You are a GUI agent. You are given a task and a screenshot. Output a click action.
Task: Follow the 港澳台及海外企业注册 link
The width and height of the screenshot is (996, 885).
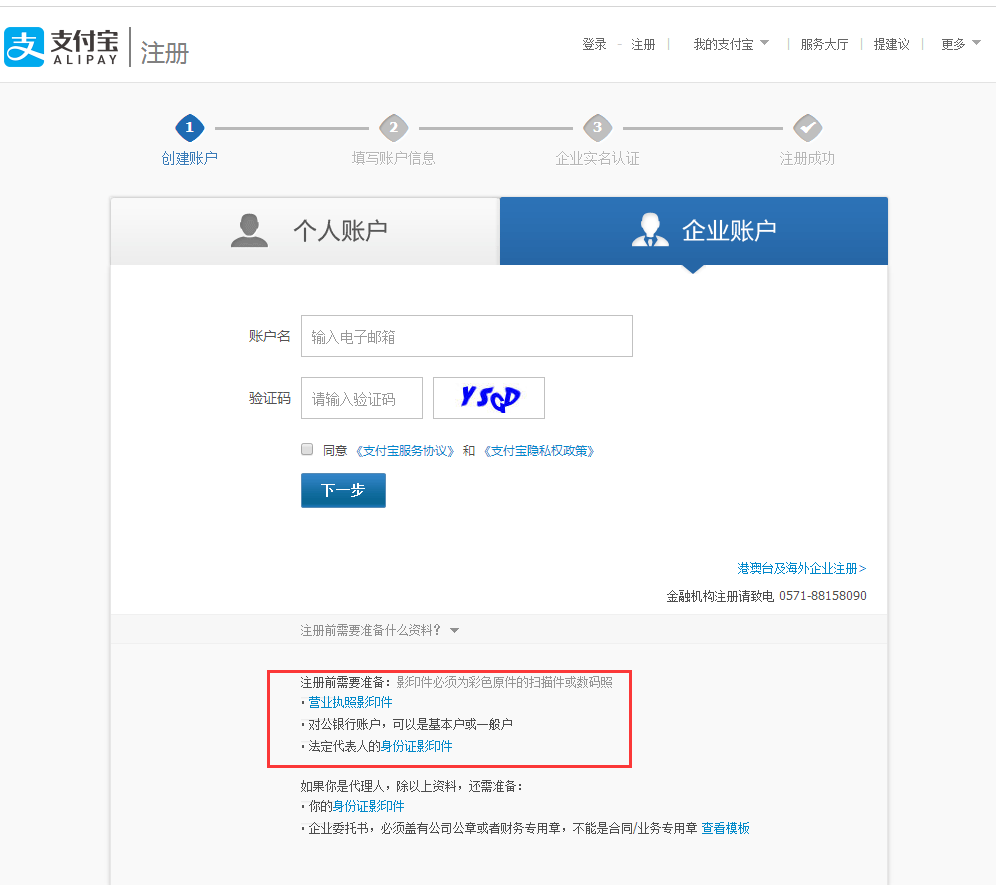pyautogui.click(x=802, y=568)
